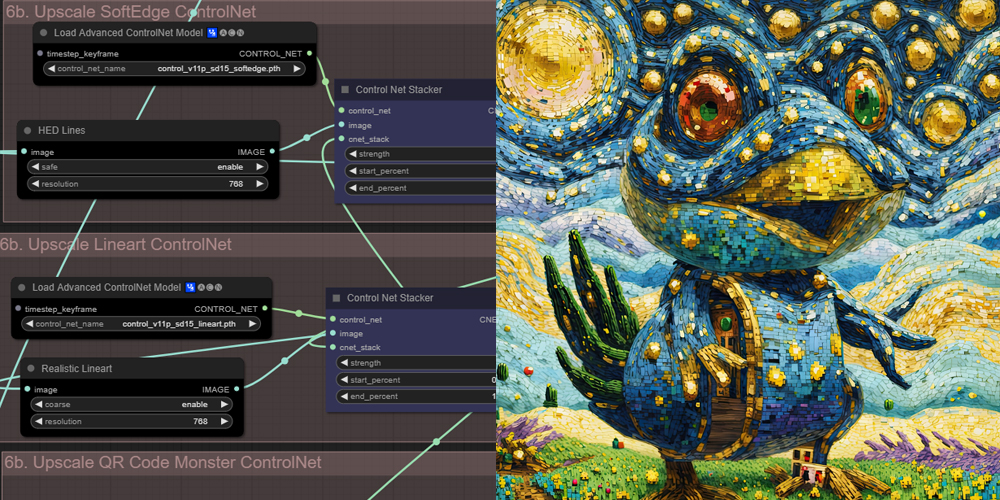Click CONTROL_NET output port on lineart loader node

265,309
